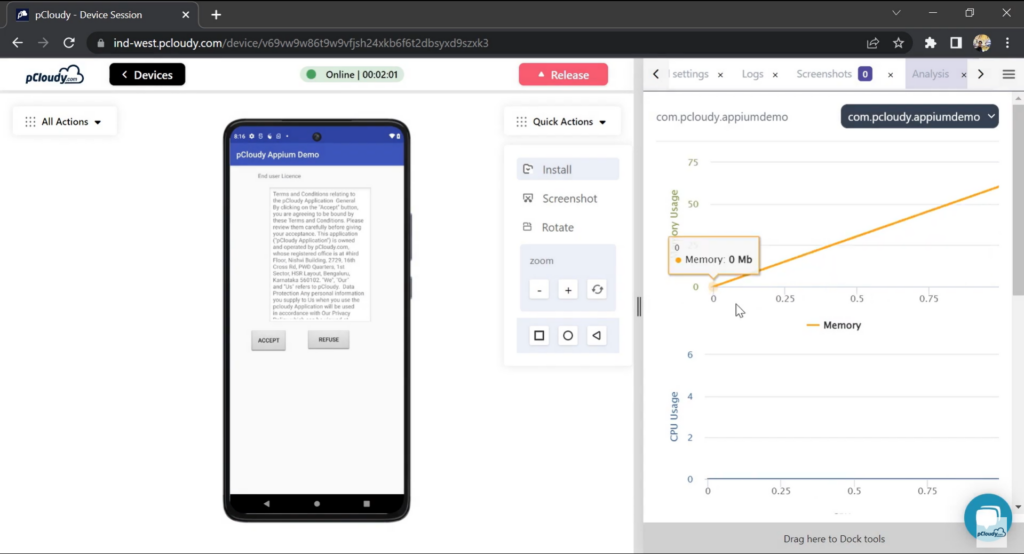Switch to the Logs tab
The width and height of the screenshot is (1024, 554).
pos(752,74)
